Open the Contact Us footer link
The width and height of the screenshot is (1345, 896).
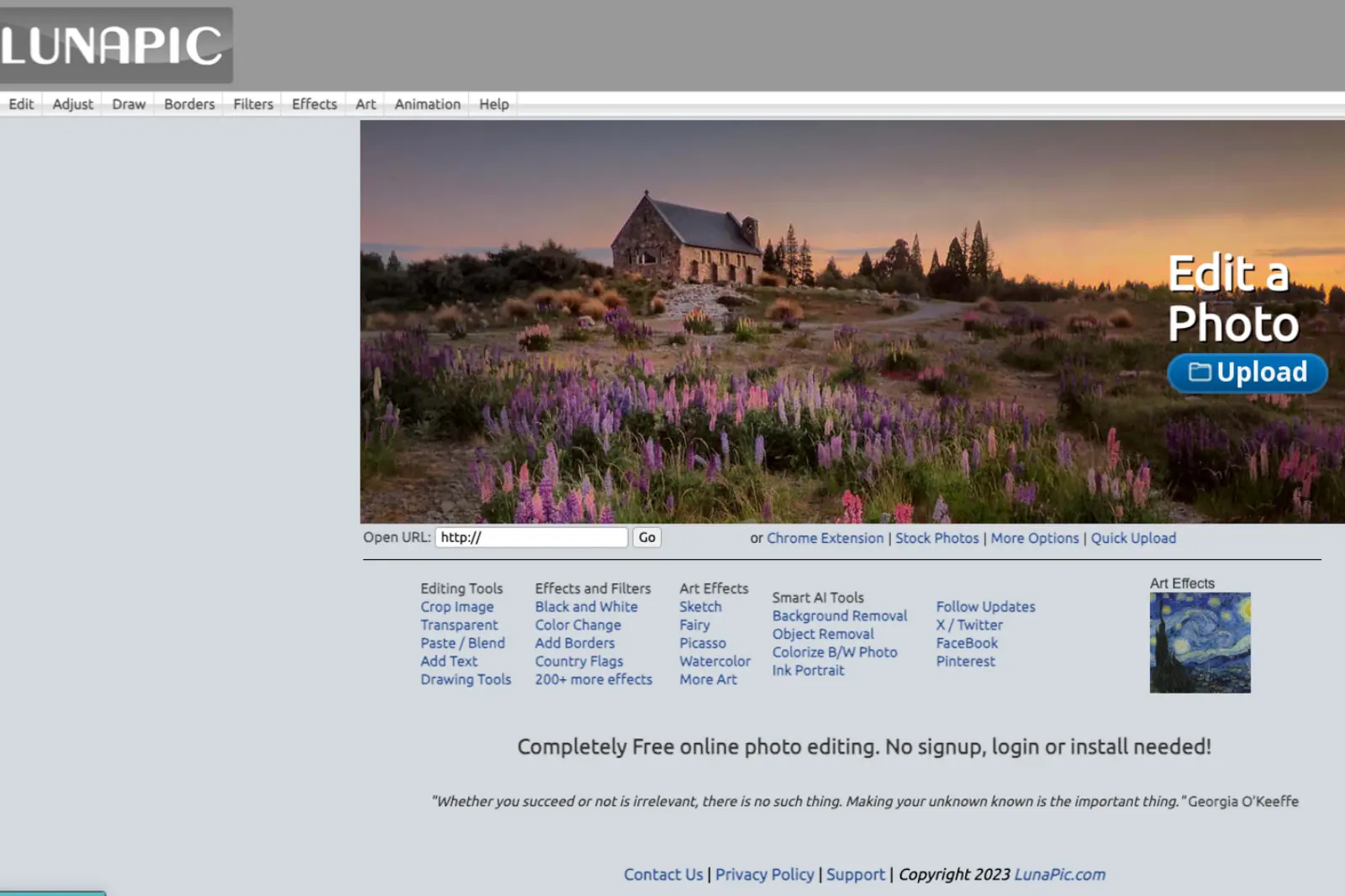[x=663, y=874]
